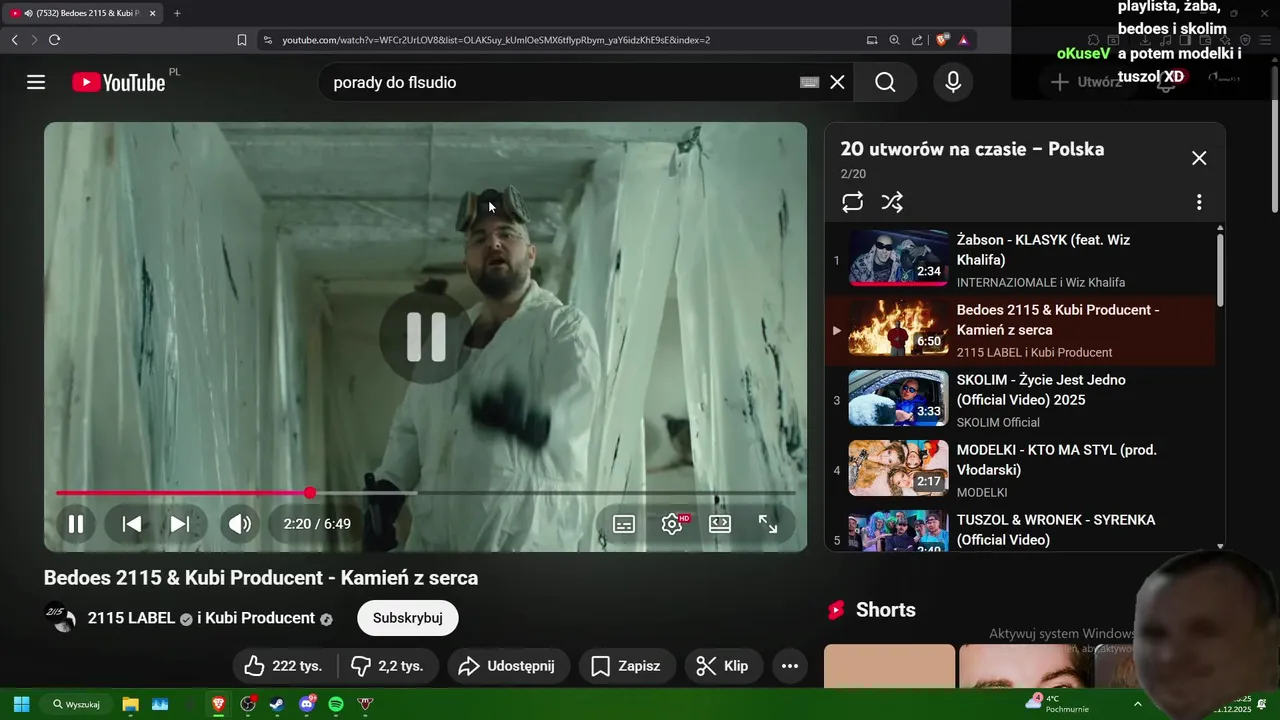
Task: Skip to the previous video
Action: pos(132,524)
